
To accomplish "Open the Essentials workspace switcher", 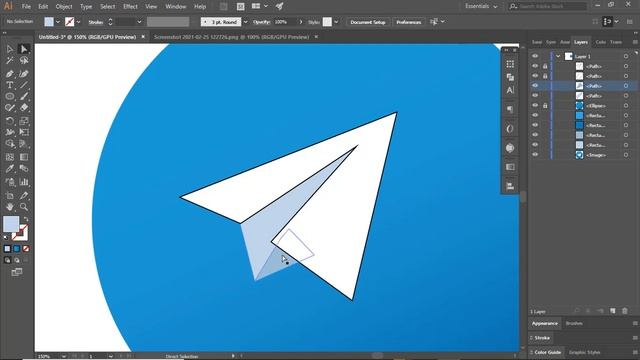I will [481, 7].
